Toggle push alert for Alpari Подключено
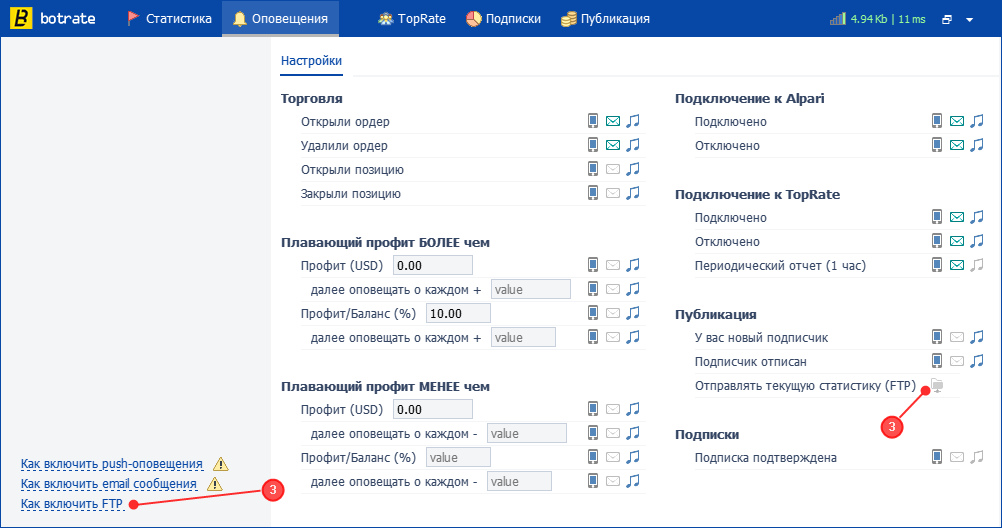The width and height of the screenshot is (1002, 528). [937, 121]
